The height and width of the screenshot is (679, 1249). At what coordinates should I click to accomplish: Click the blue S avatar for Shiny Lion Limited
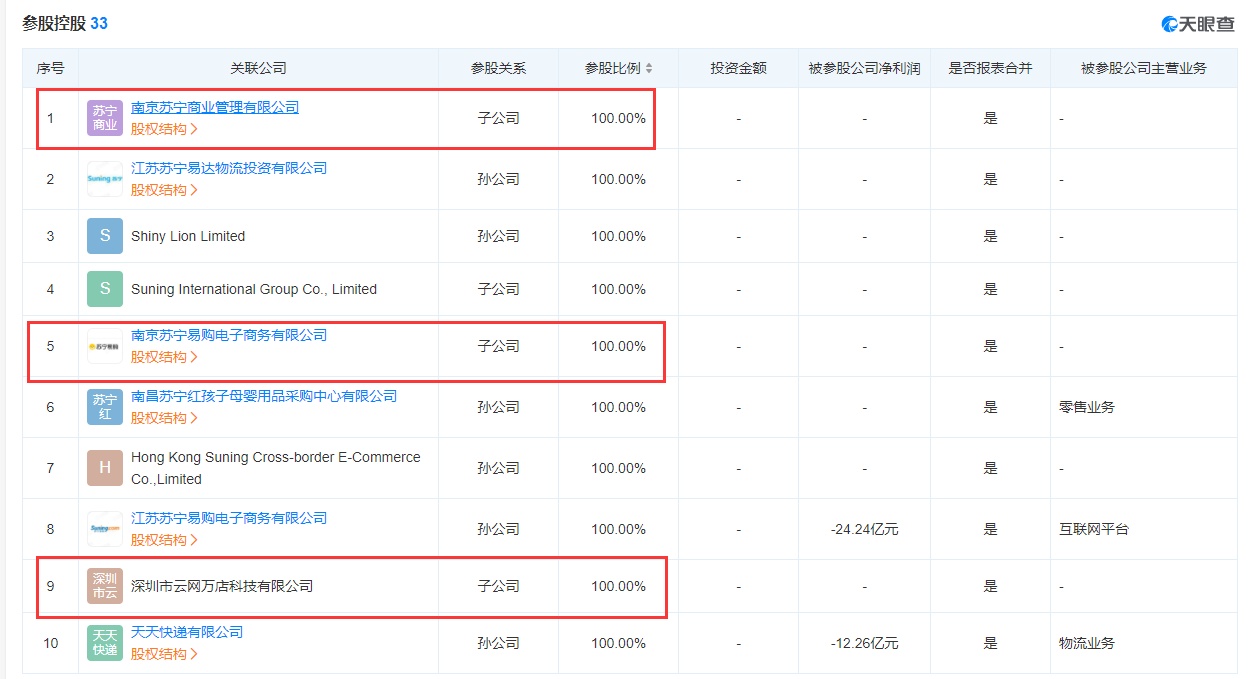105,236
